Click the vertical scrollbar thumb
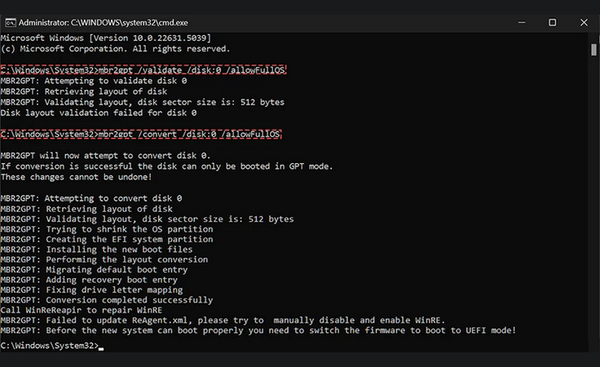Screen dimensions: 600x367 click(593, 50)
